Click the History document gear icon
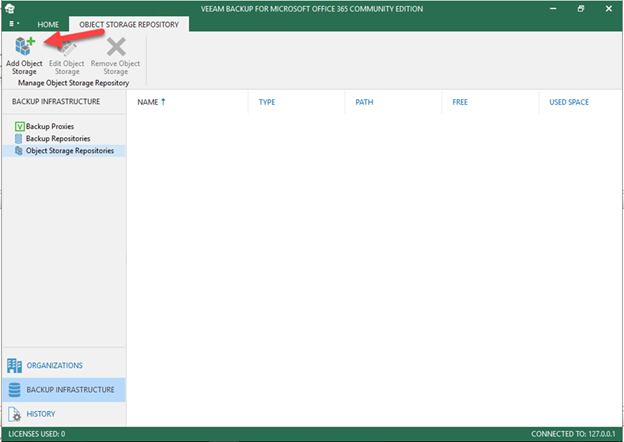 [x=15, y=414]
